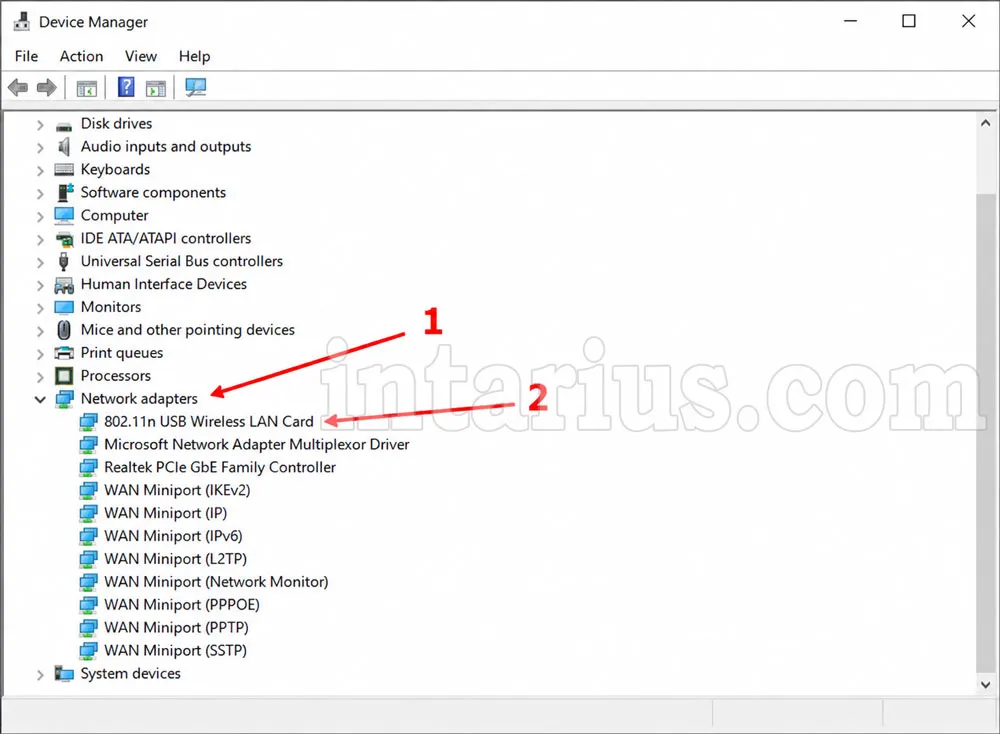Select WAN Miniport (PPPOE) device
Screen dimensions: 1000x734
pyautogui.click(x=182, y=605)
